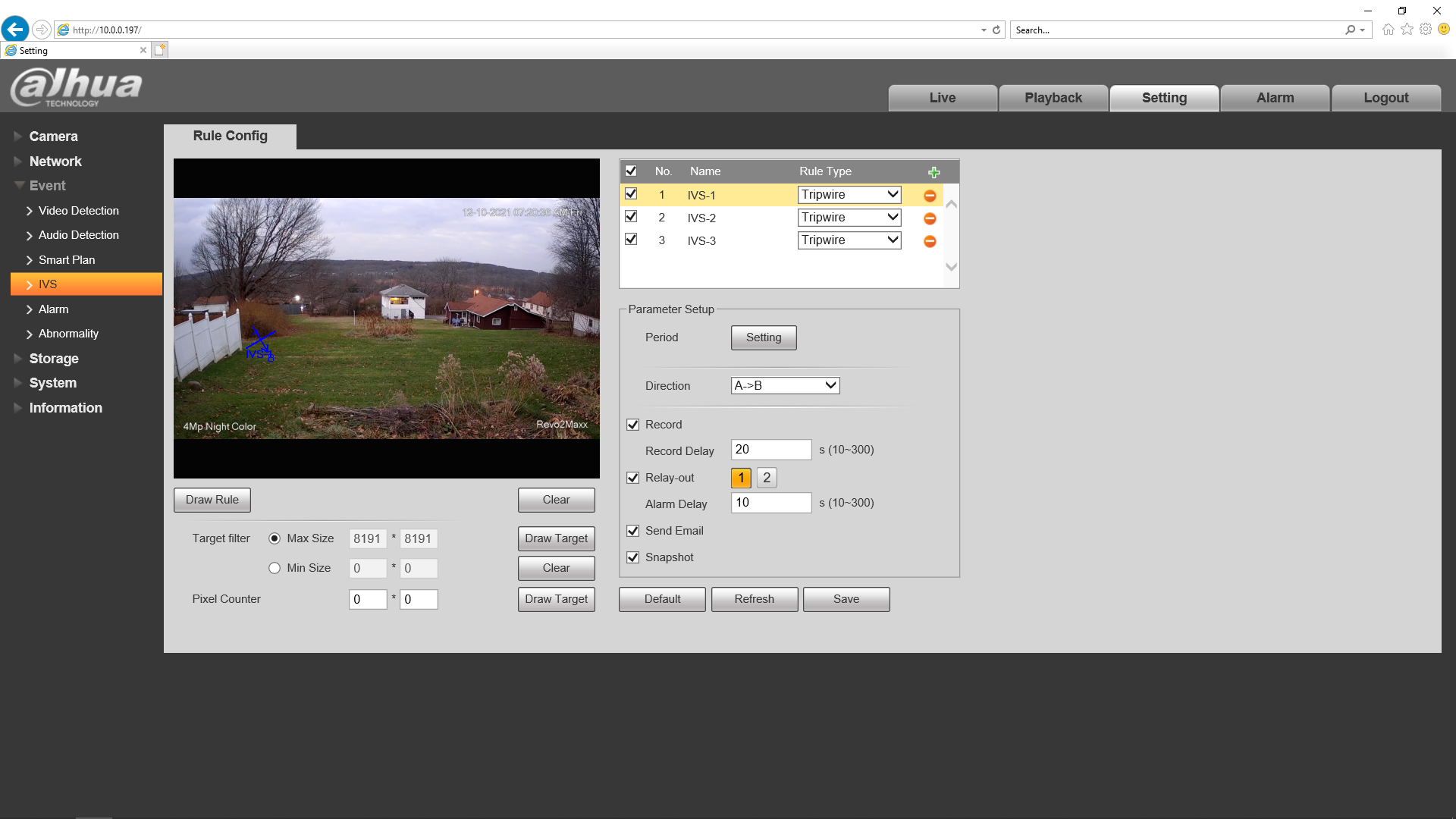This screenshot has height=819, width=1456.
Task: Uncheck the IVS-3 rule checkbox
Action: coord(631,240)
